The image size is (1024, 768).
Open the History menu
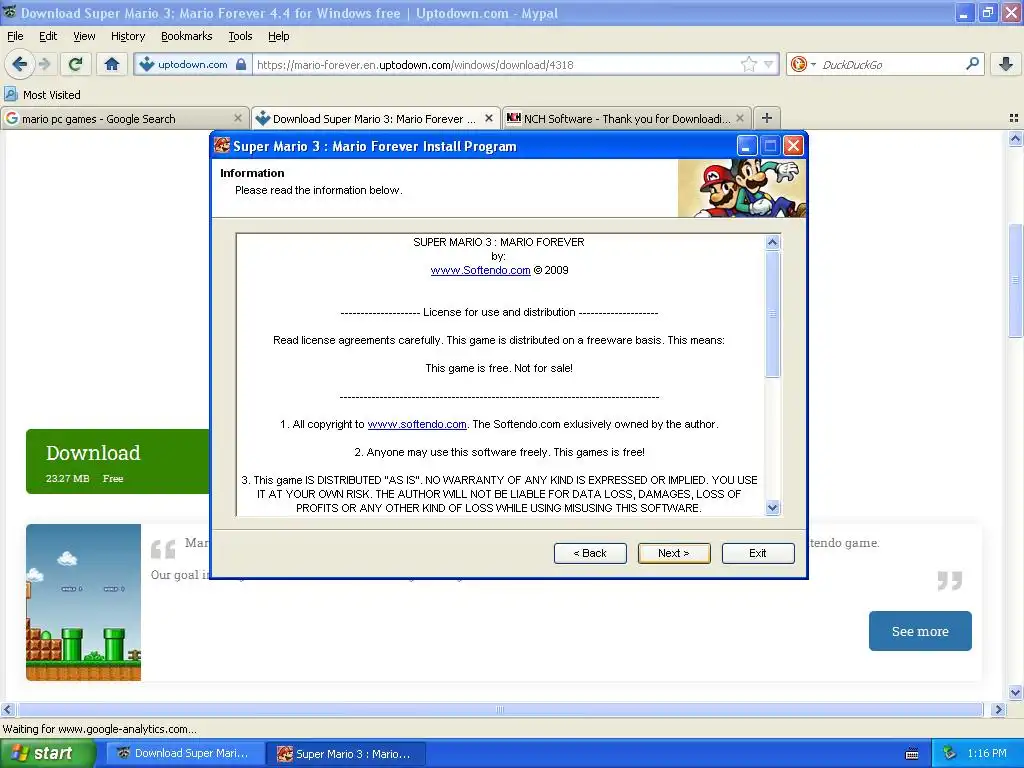pos(128,36)
